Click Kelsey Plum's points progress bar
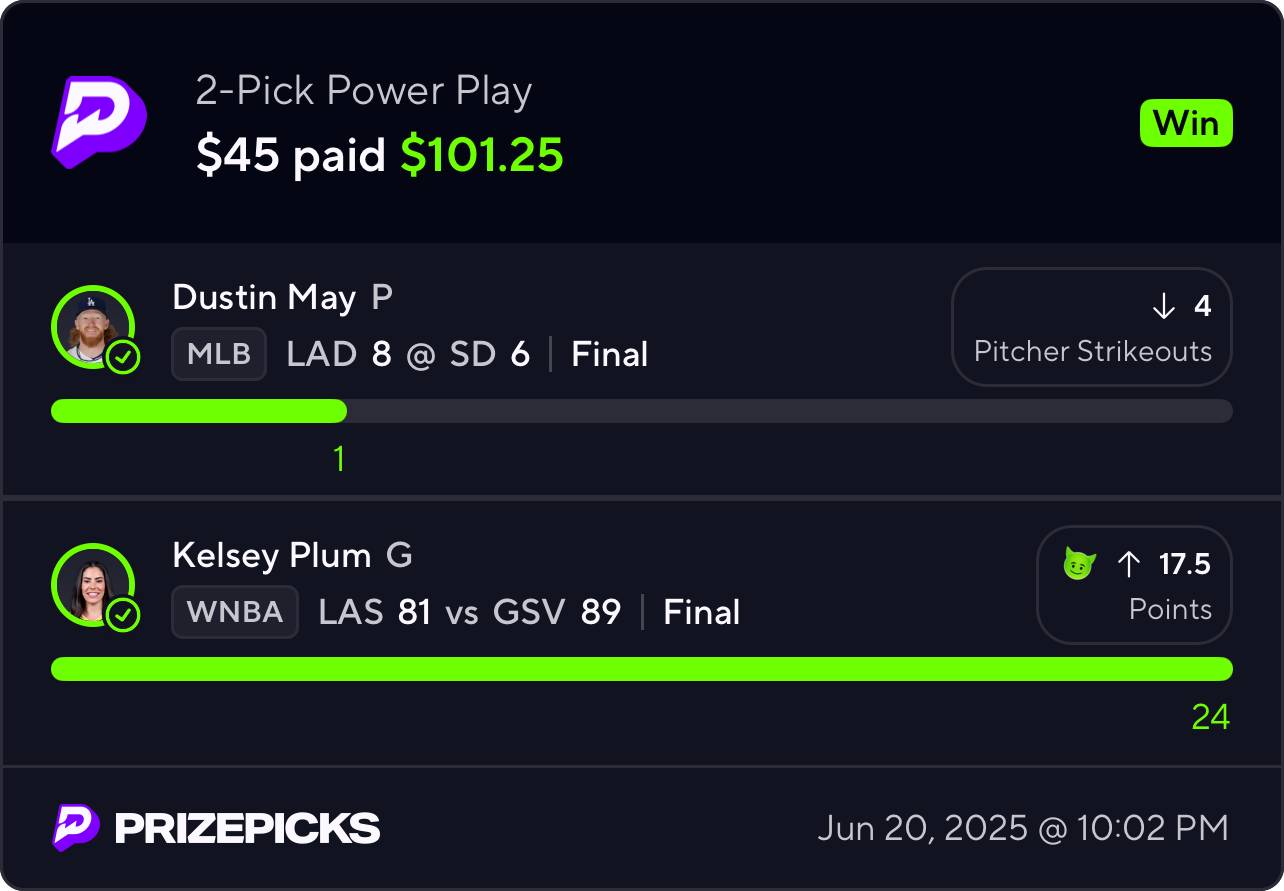The height and width of the screenshot is (891, 1284). [x=642, y=669]
